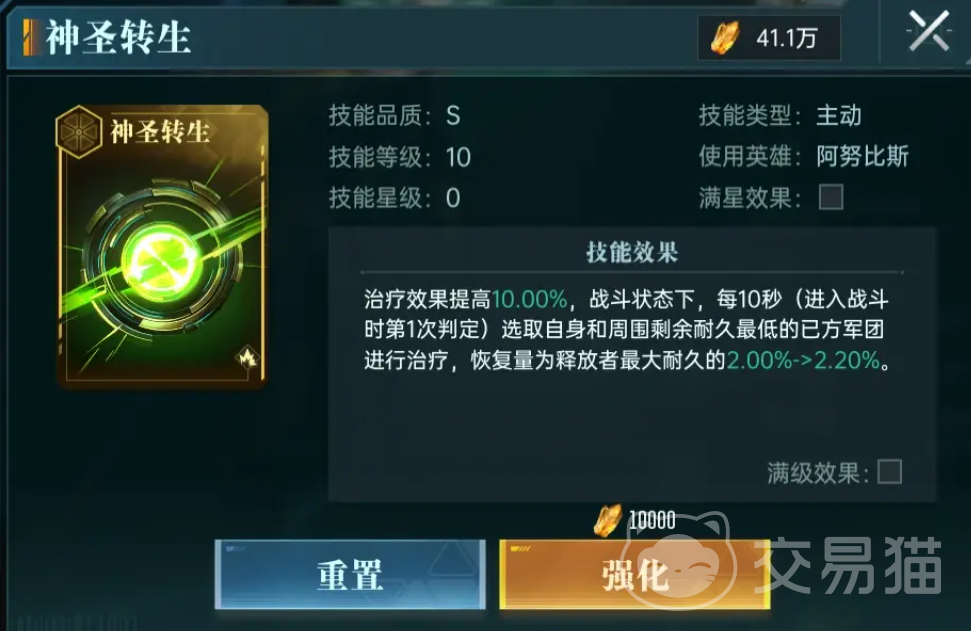Screen dimensions: 971x631
Task: Click the small flame badge on card corner
Action: (248, 357)
